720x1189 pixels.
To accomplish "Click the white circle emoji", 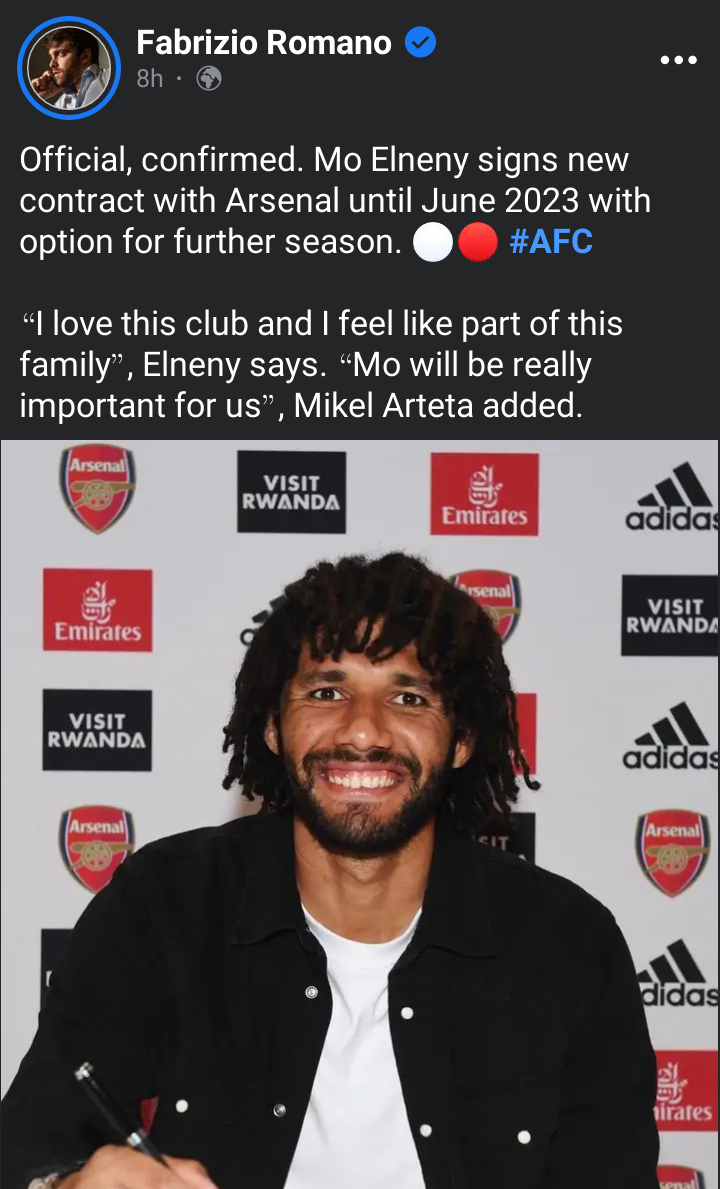I will tap(433, 243).
